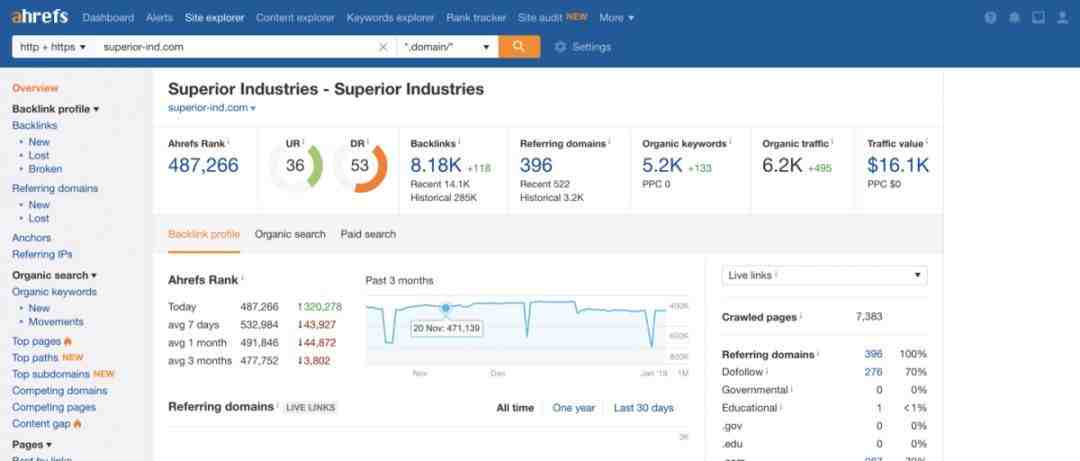Image resolution: width=1080 pixels, height=461 pixels.
Task: Open Competing domains in the sidebar
Action: [59, 391]
